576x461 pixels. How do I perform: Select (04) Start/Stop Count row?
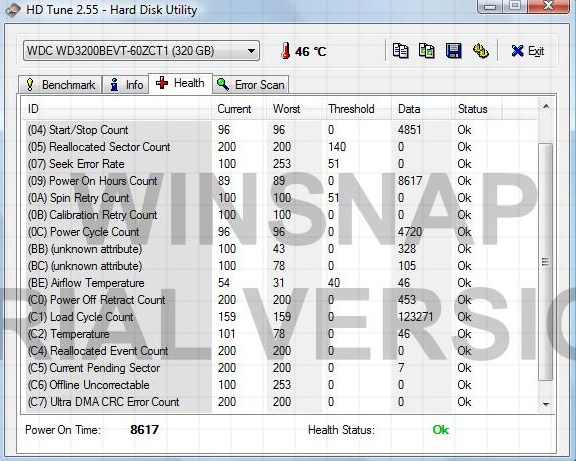point(281,130)
